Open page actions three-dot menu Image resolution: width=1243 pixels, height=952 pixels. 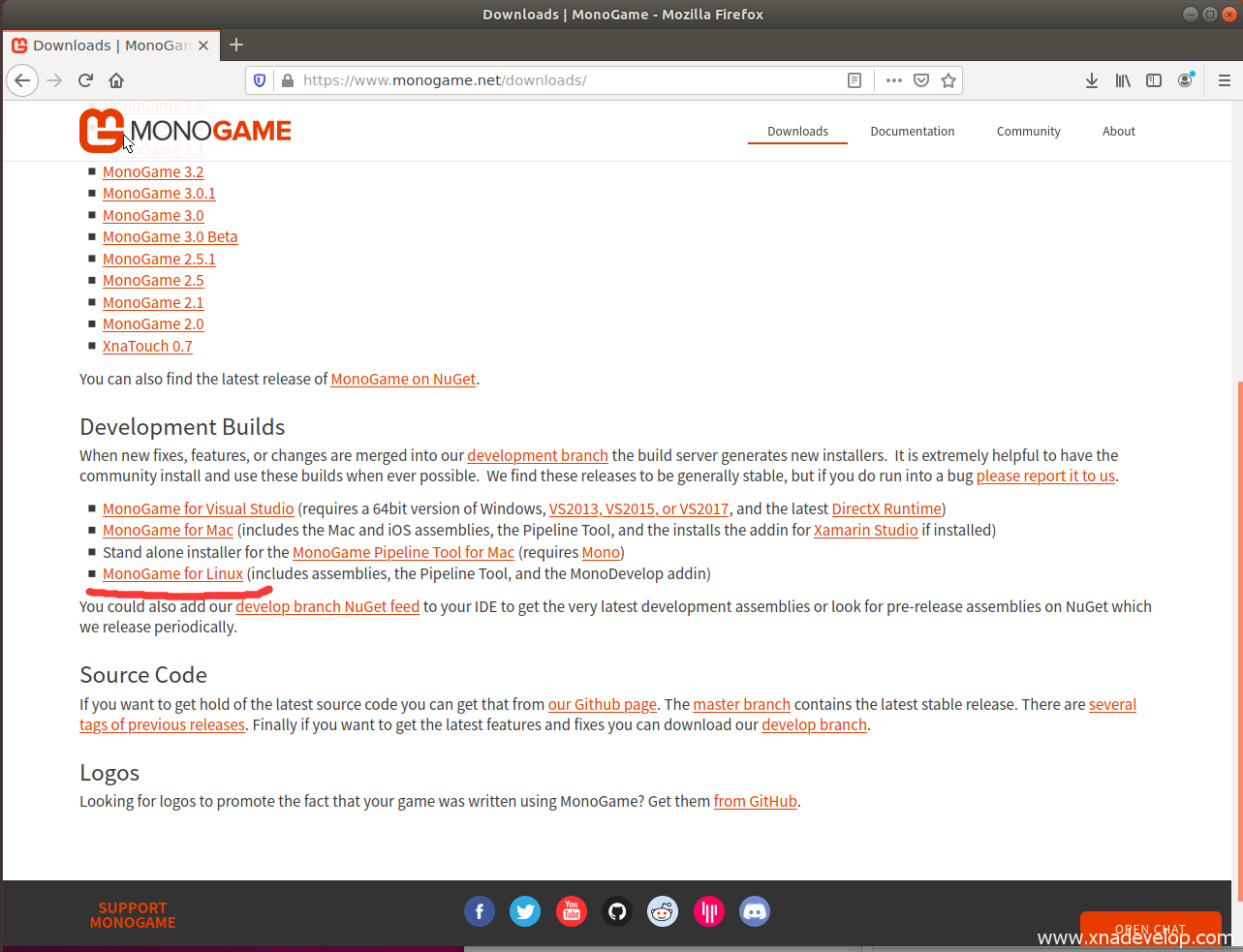(x=893, y=80)
